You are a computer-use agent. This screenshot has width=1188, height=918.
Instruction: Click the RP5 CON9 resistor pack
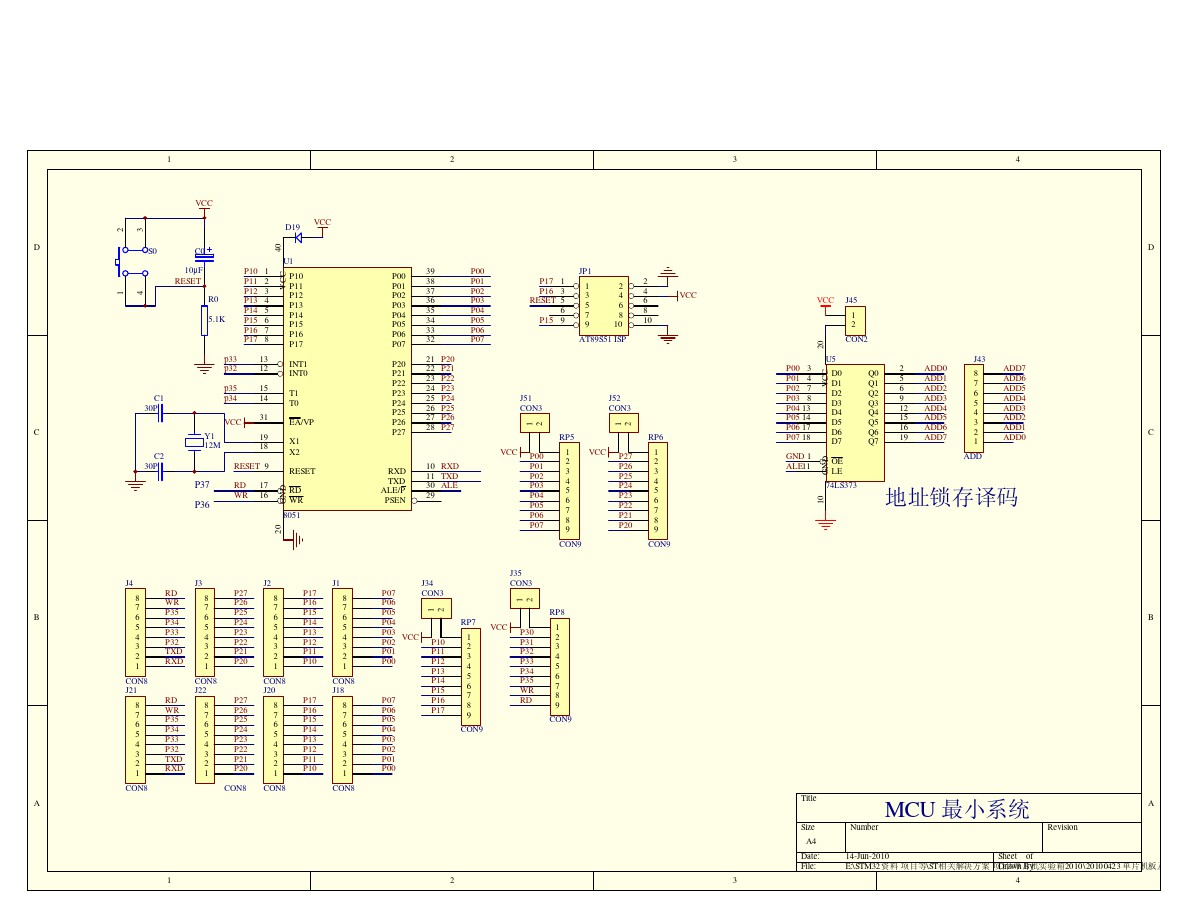569,491
